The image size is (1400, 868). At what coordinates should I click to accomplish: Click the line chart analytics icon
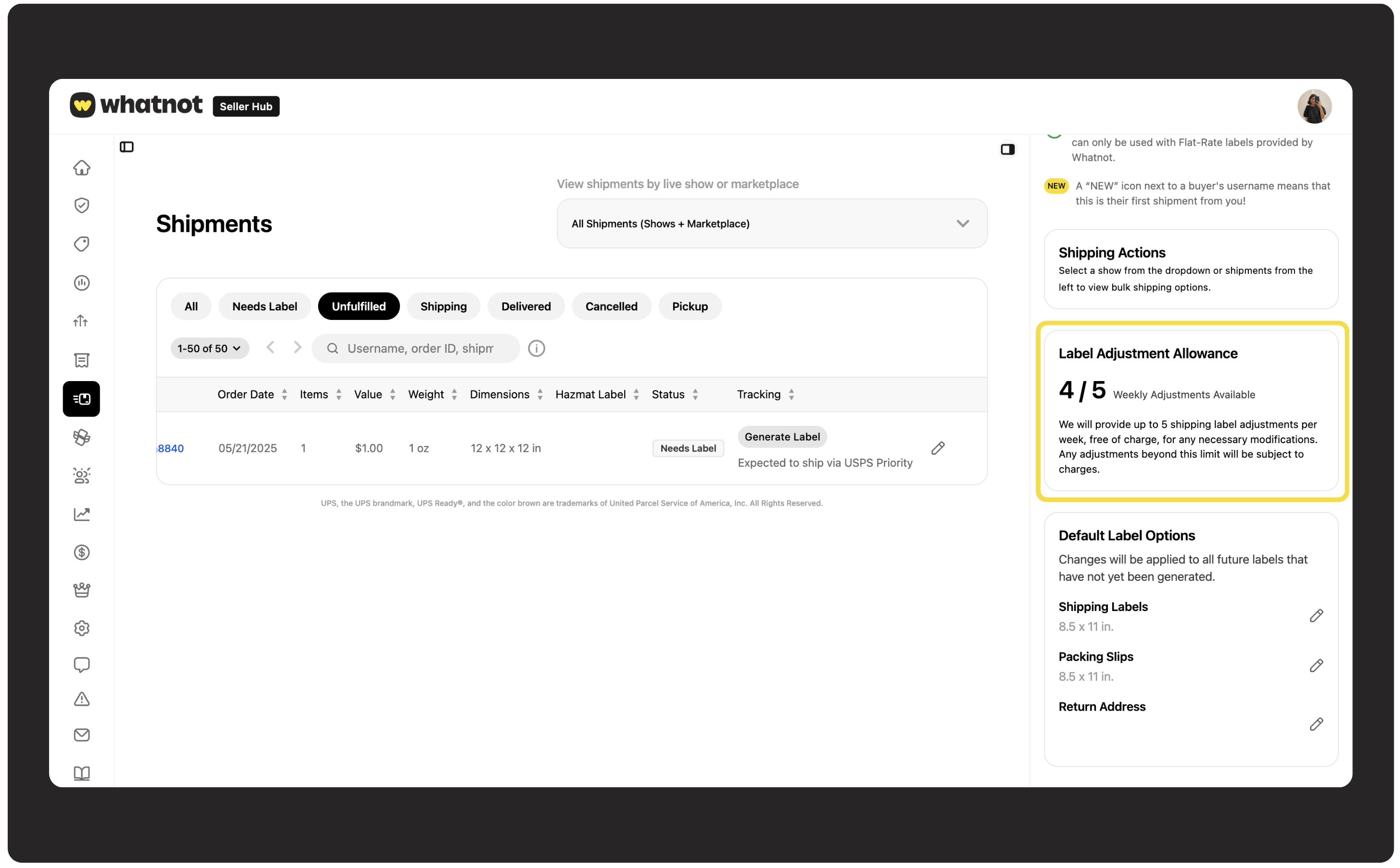point(81,514)
